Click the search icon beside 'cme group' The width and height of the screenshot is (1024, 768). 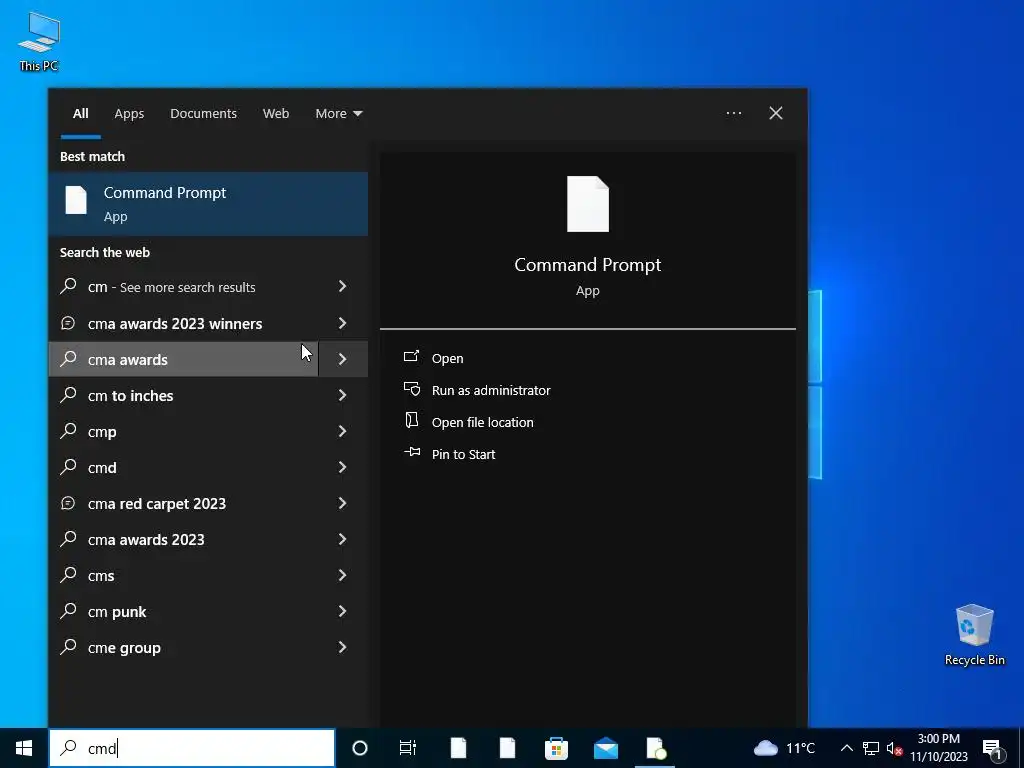click(68, 647)
